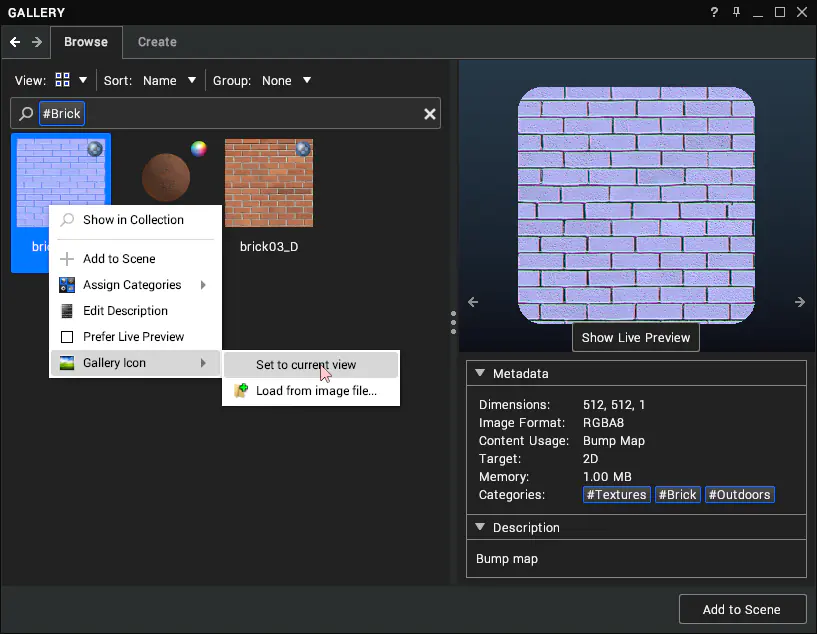Click the Show in Collection magnifier icon
Viewport: 817px width, 634px height.
(x=67, y=219)
